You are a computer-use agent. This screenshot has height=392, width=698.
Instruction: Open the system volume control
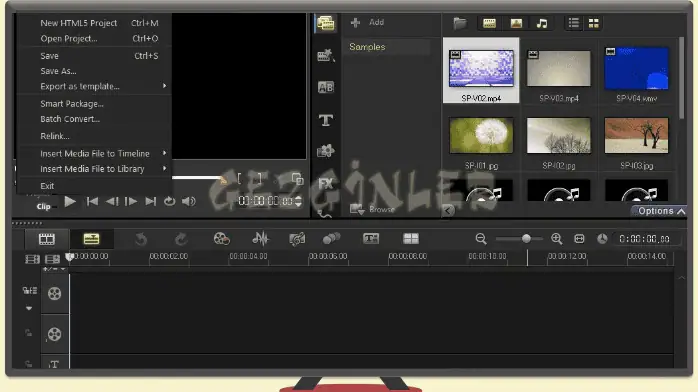click(189, 202)
